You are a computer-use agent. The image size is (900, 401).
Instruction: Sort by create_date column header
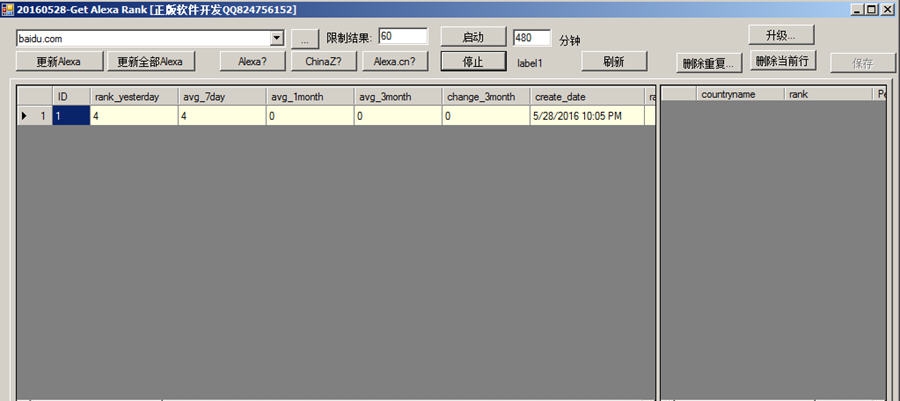(x=587, y=97)
